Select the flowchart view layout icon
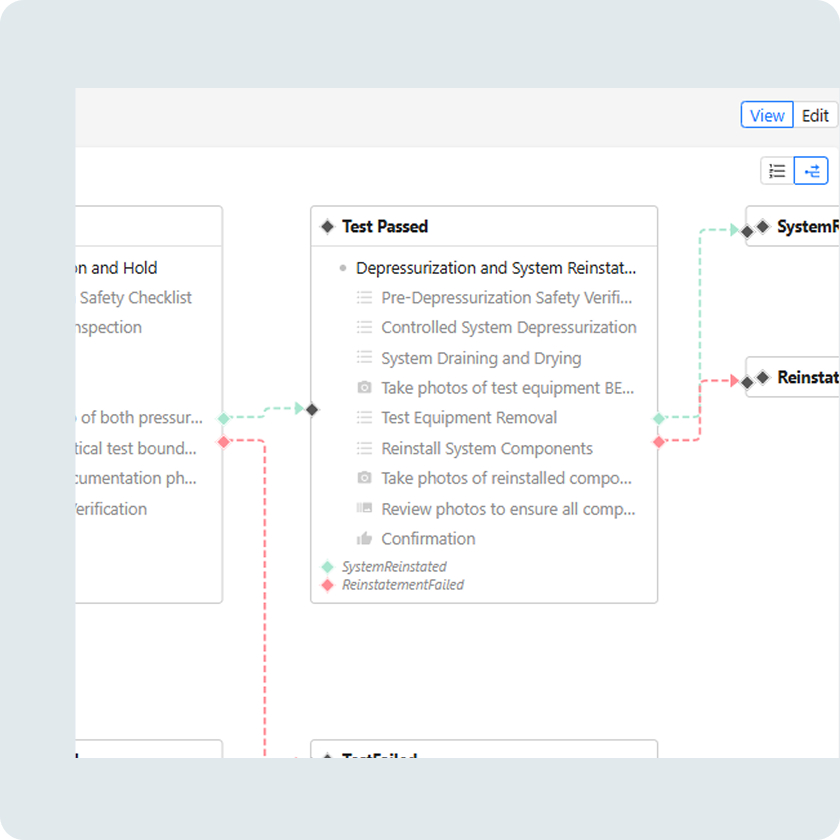This screenshot has height=840, width=840. click(811, 171)
